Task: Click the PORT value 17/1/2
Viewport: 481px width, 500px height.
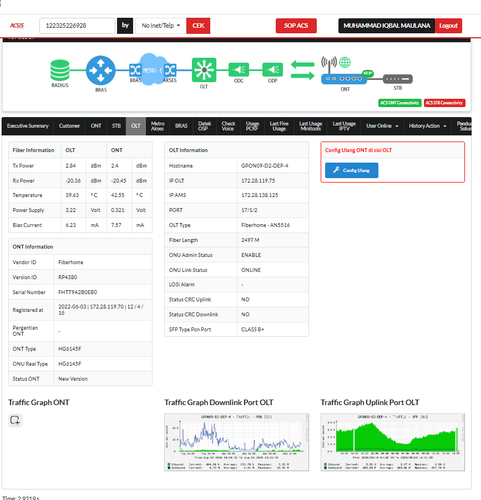Action: (249, 210)
